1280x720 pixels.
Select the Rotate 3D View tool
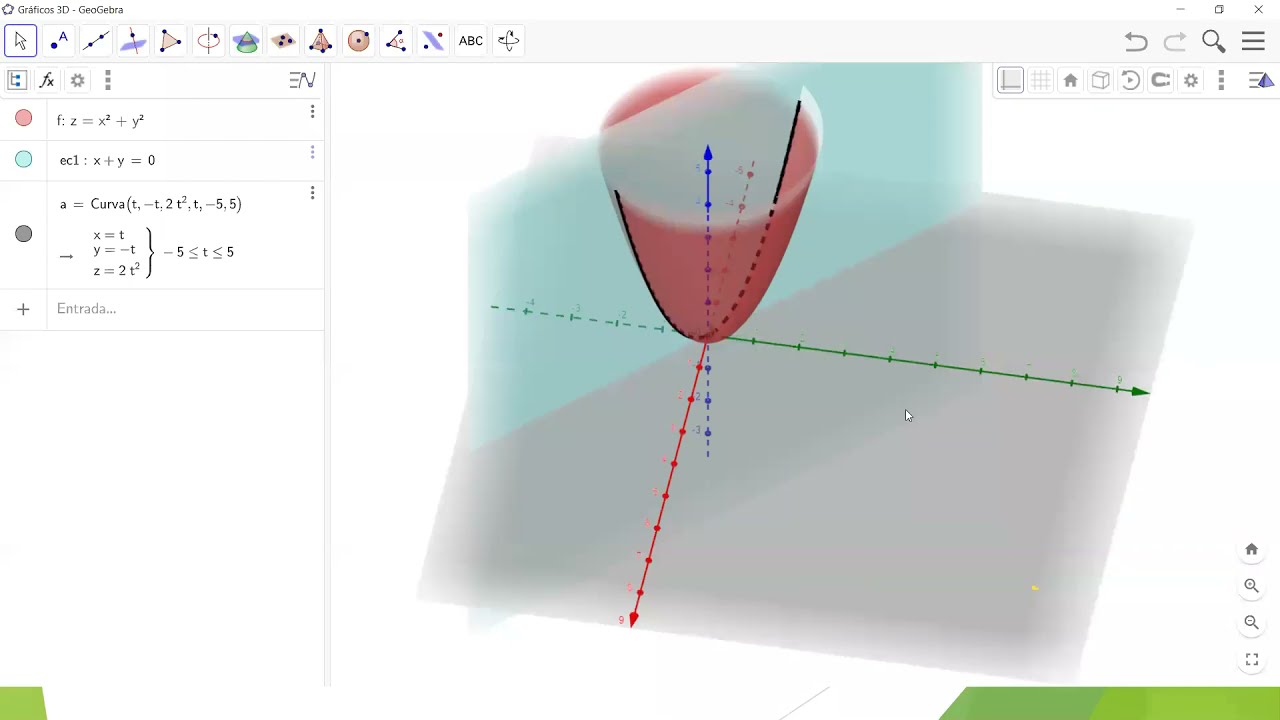(508, 40)
